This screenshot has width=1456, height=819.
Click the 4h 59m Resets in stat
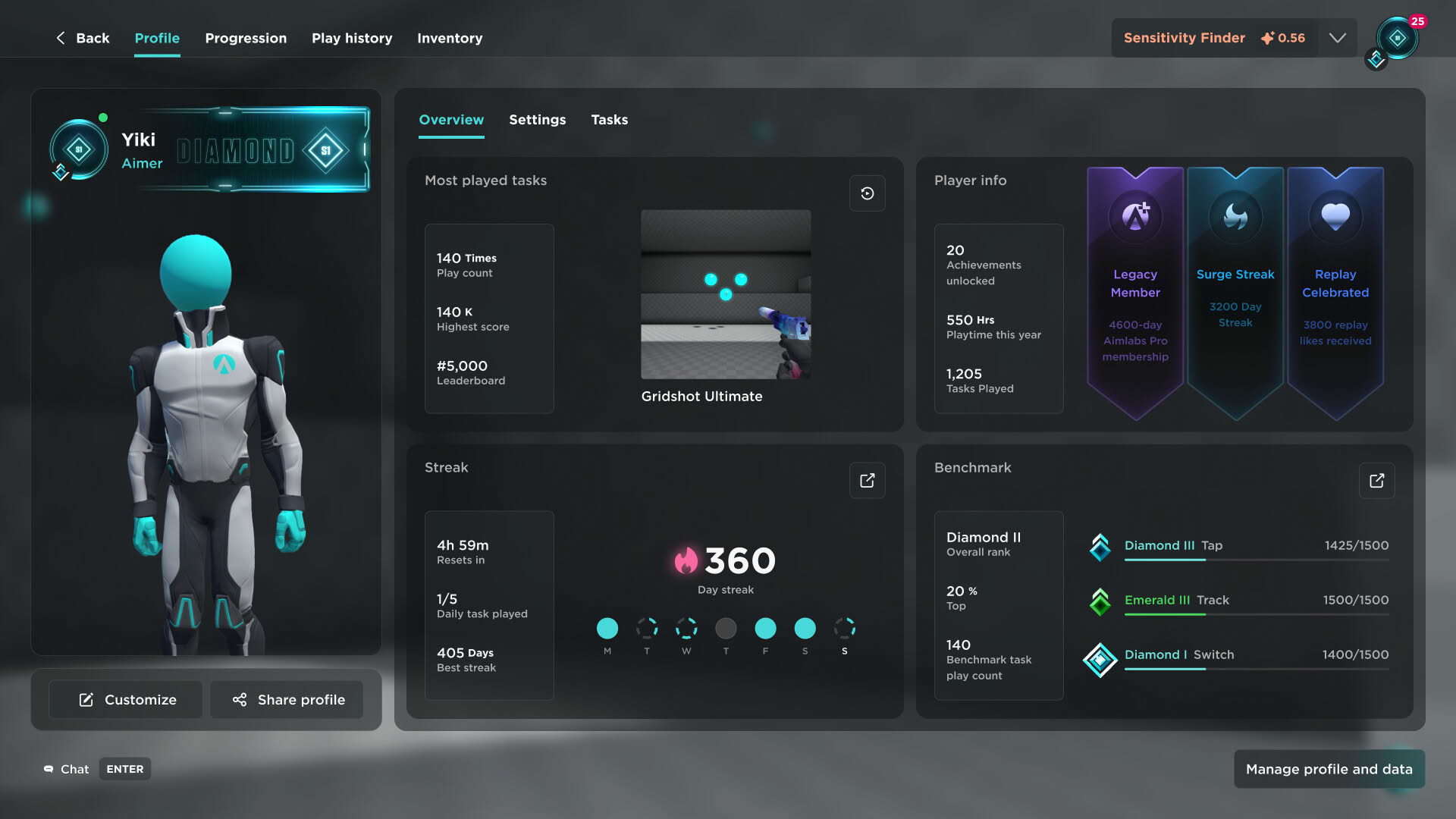point(463,552)
